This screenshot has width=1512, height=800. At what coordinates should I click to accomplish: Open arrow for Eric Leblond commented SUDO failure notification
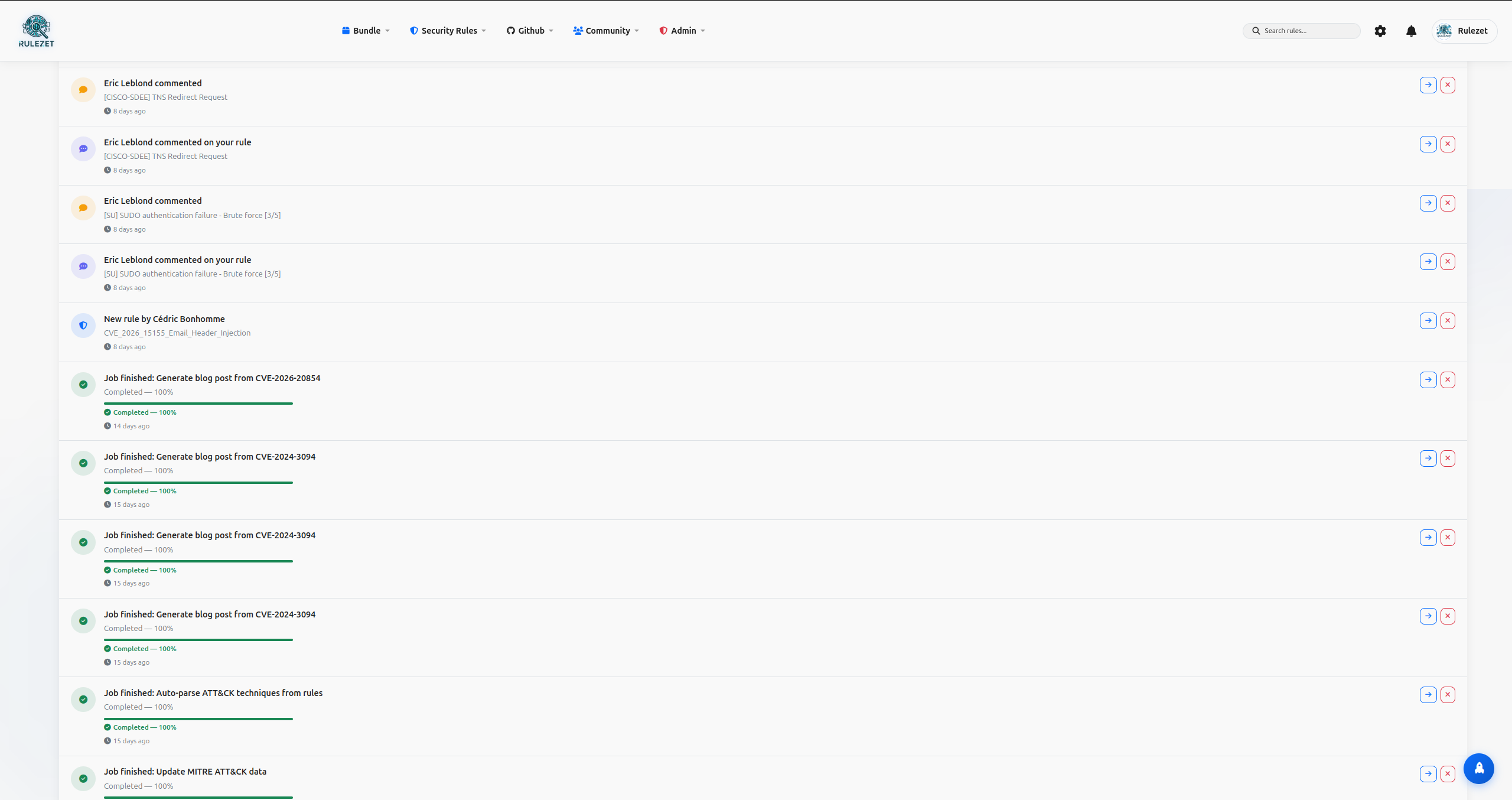tap(1428, 203)
